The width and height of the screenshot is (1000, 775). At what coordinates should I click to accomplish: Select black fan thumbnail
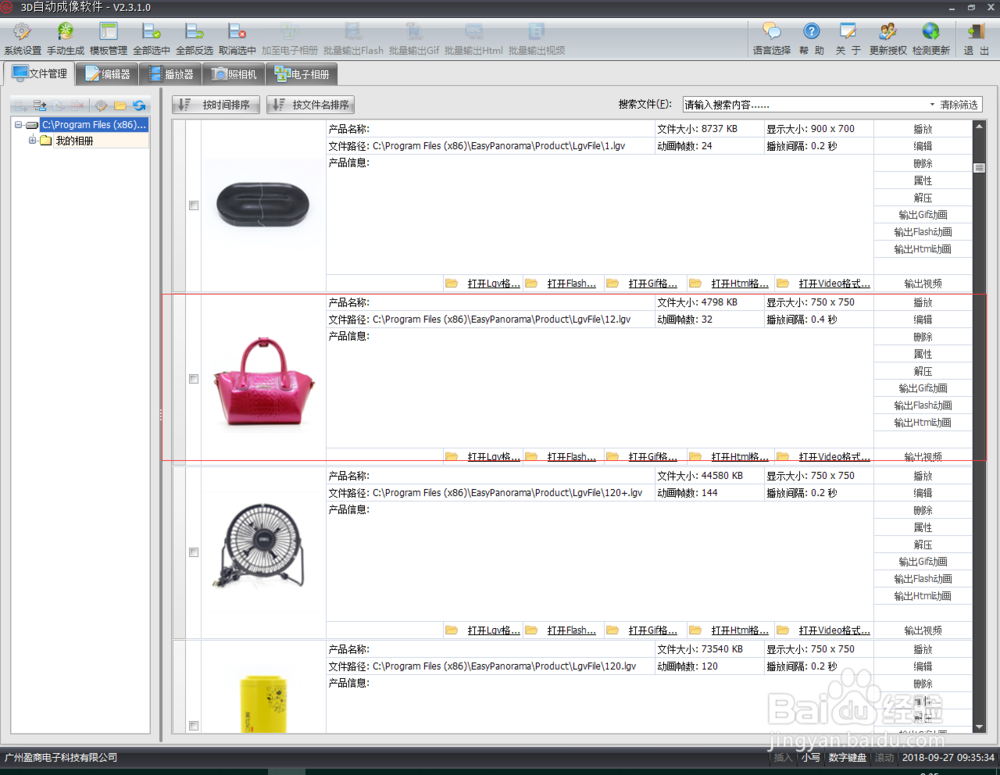tap(260, 545)
